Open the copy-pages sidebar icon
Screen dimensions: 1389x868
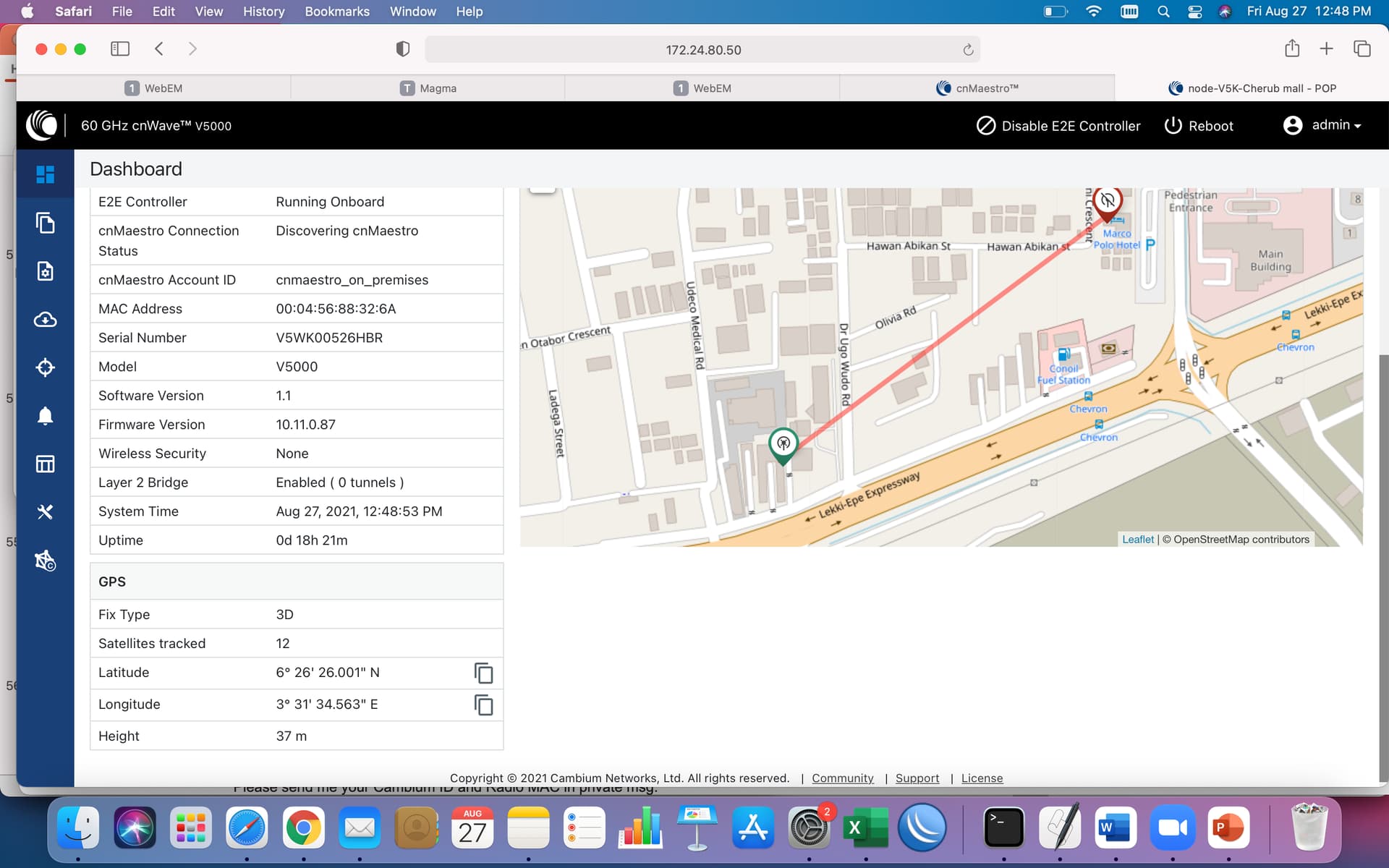(x=45, y=223)
